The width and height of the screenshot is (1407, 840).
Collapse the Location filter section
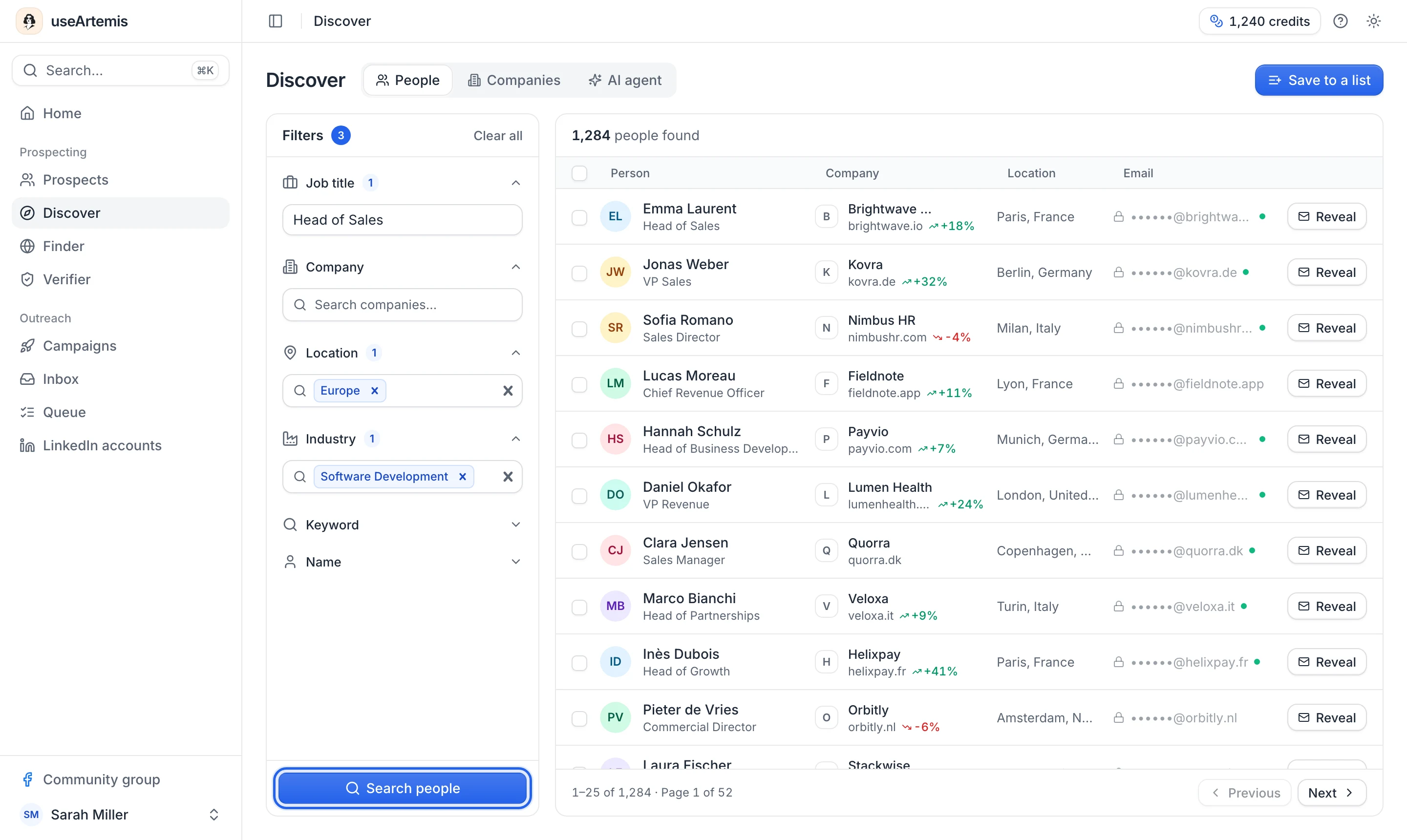coord(515,353)
